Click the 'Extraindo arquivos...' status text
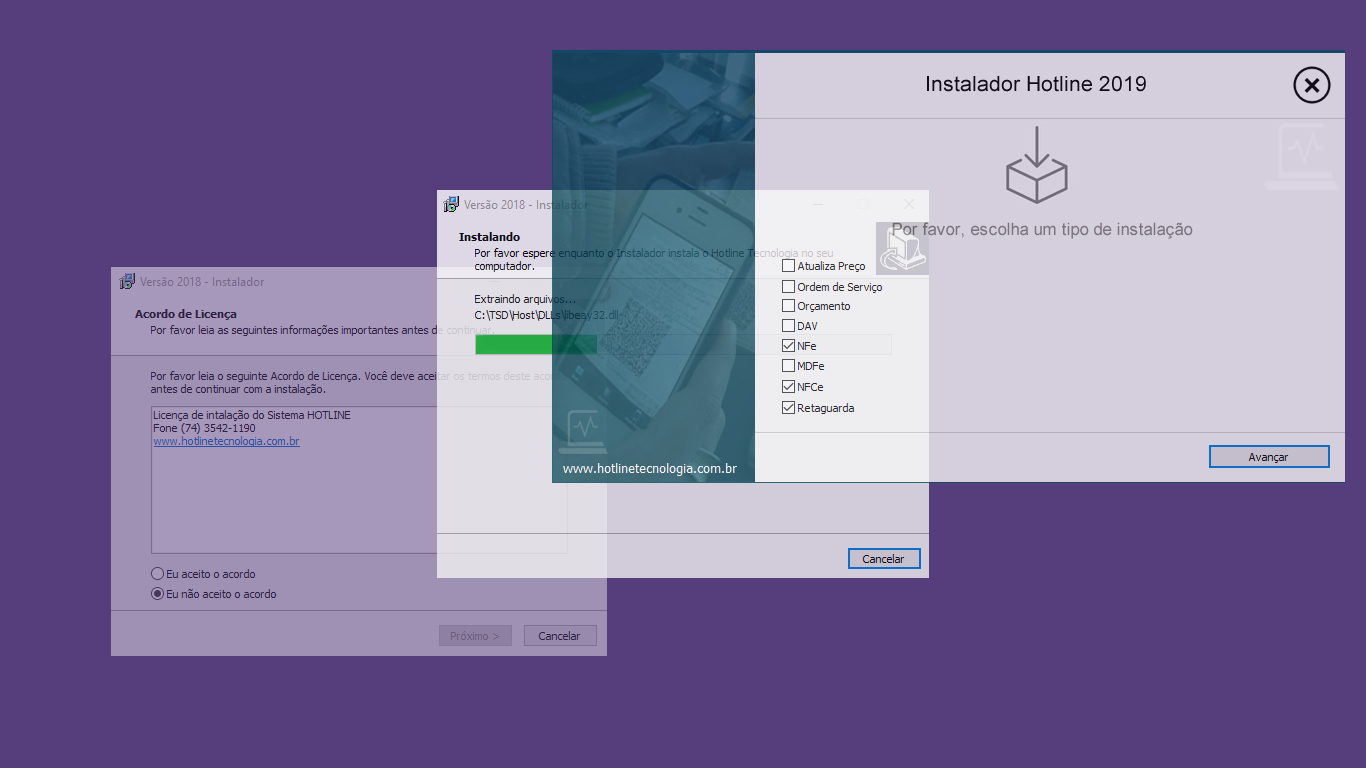1366x768 pixels. pos(525,299)
